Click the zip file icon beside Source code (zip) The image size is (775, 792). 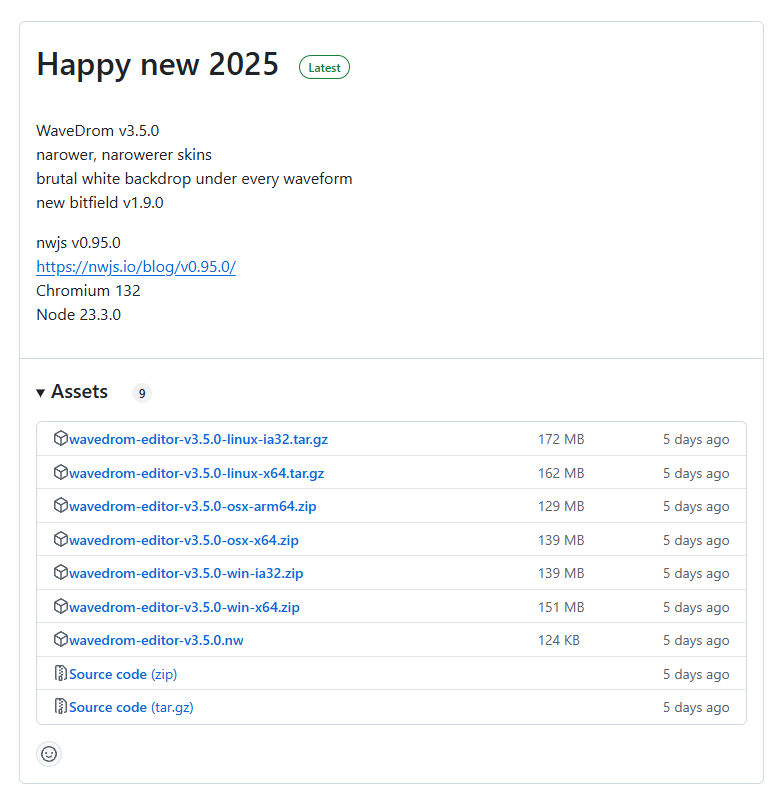(61, 673)
